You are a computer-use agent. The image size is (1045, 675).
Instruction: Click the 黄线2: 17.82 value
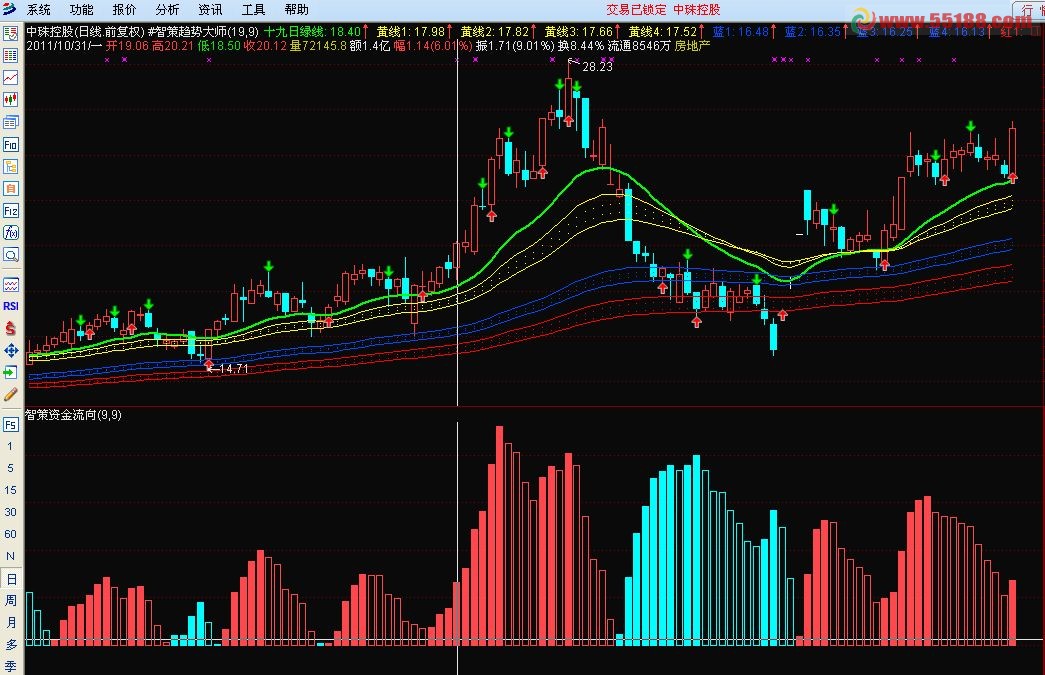point(495,31)
